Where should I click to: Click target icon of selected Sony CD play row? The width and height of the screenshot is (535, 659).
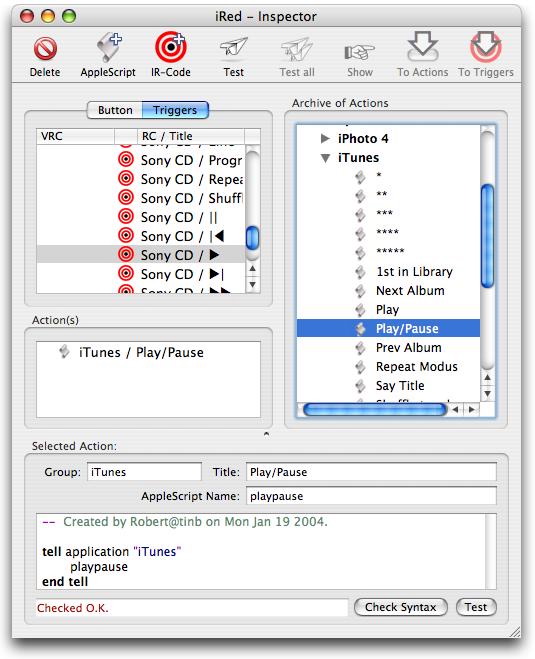pyautogui.click(x=126, y=254)
